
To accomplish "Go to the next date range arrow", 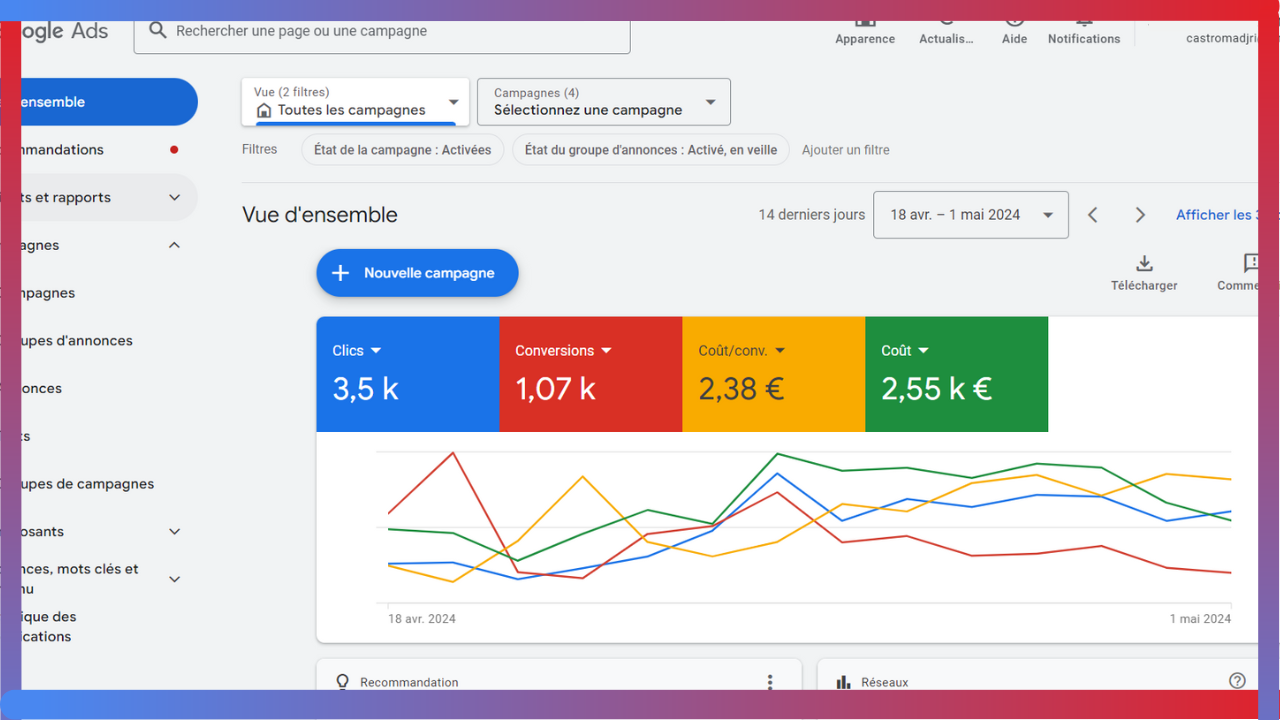I will [1140, 215].
